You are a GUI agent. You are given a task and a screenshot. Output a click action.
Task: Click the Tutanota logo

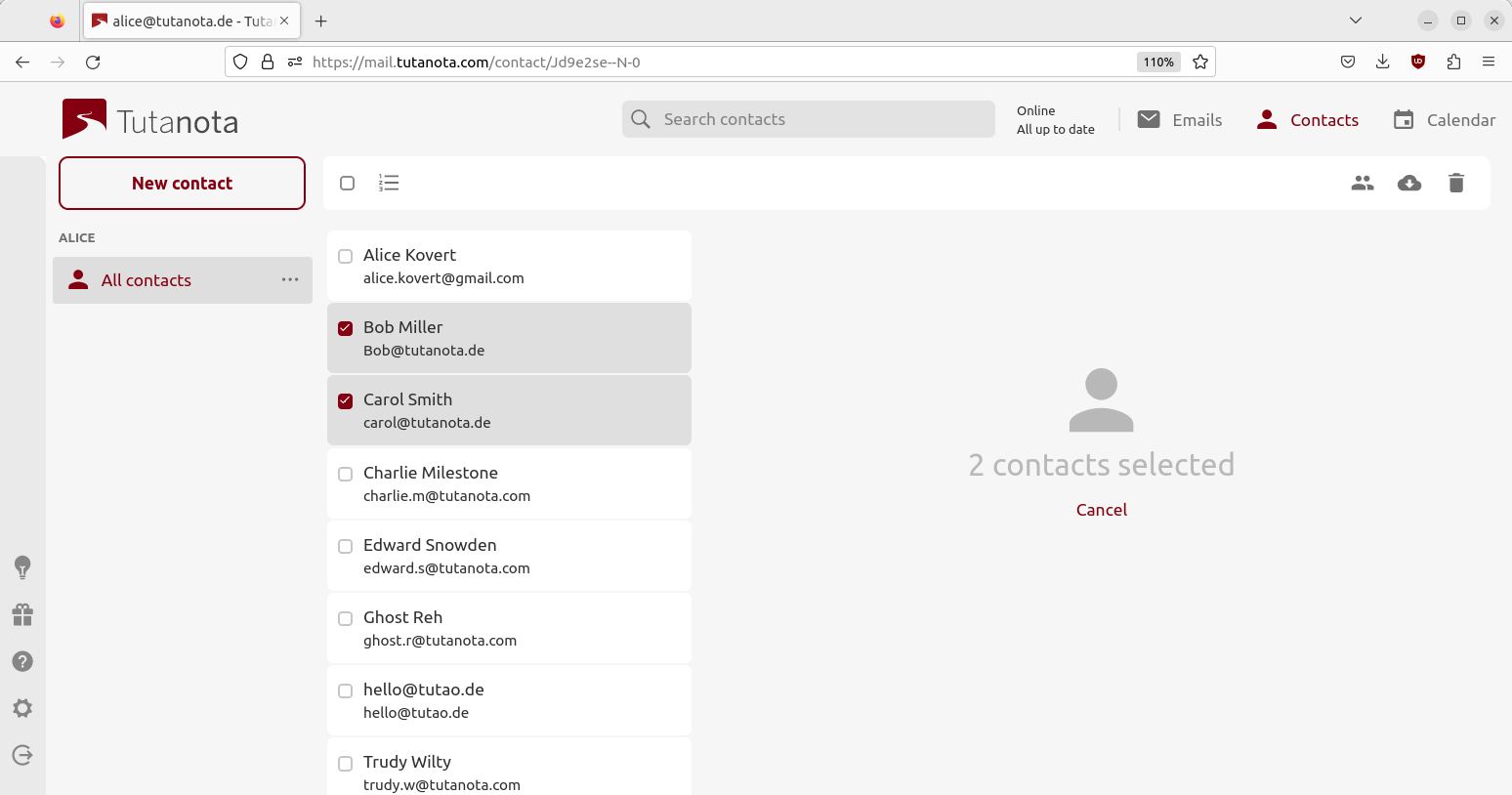[150, 120]
